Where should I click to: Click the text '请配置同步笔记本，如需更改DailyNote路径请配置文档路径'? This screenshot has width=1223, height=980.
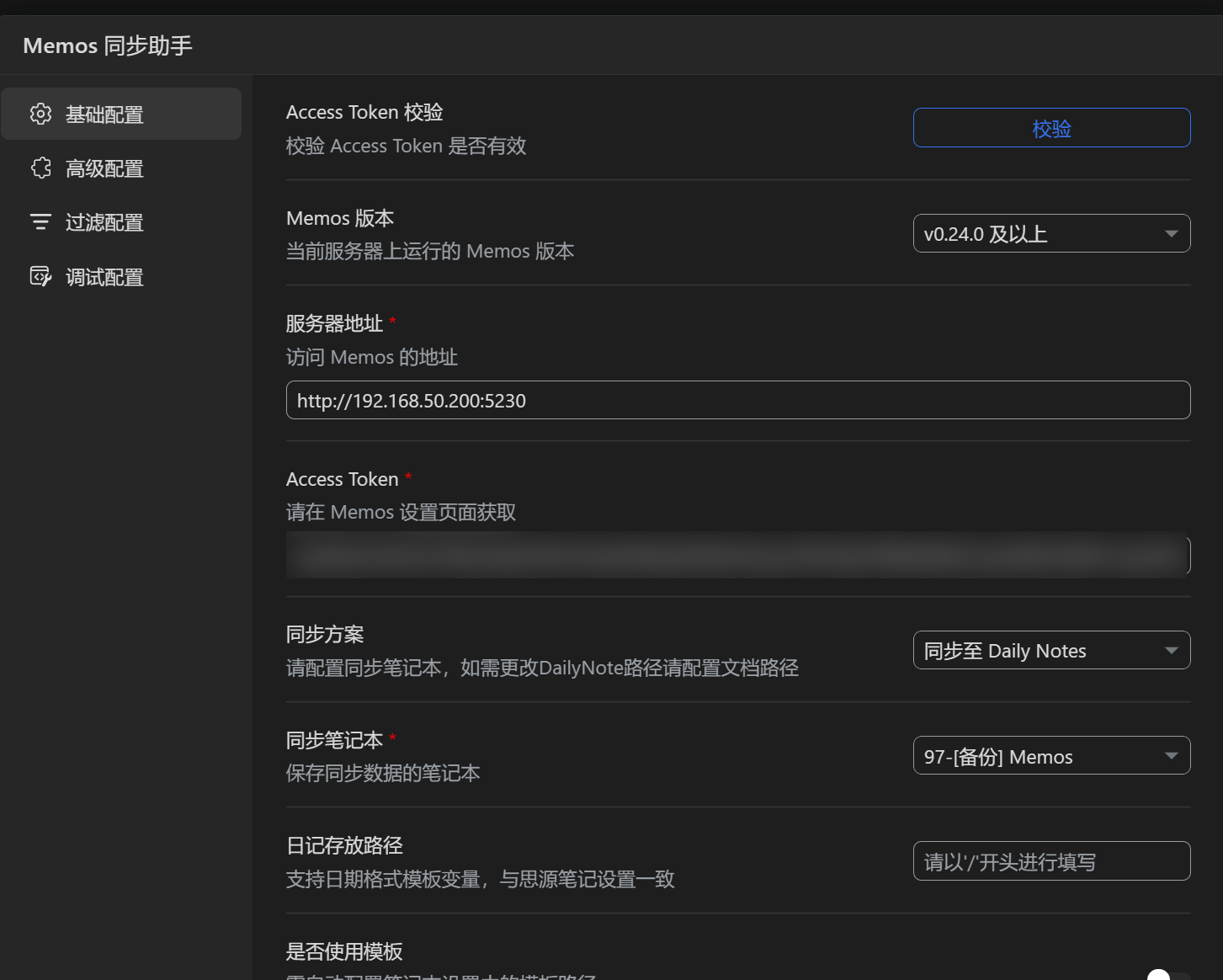[x=542, y=668]
